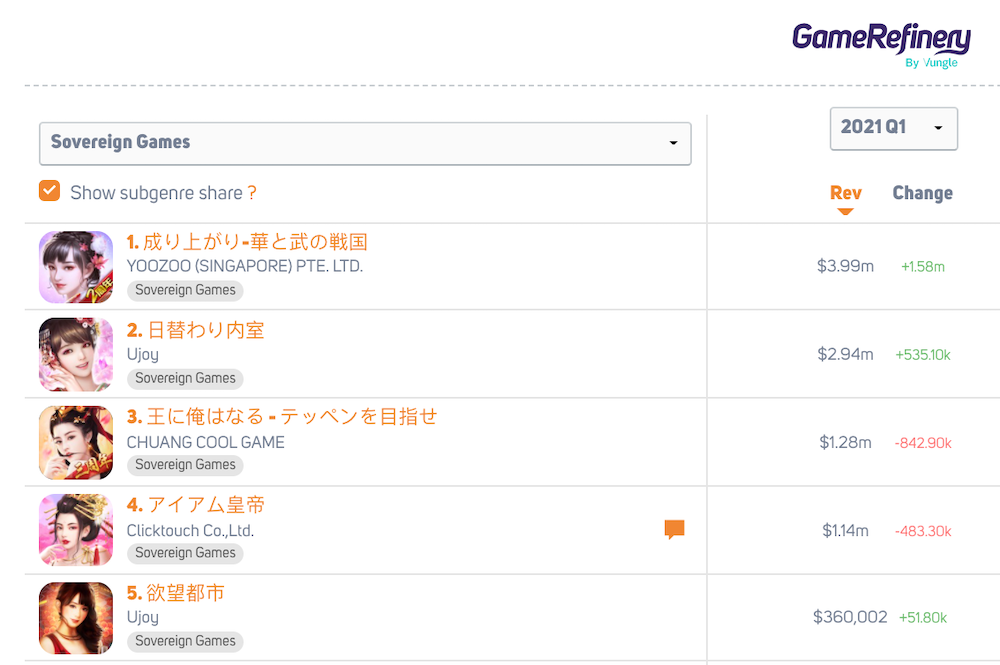
Task: Click revenue value $360,002
Action: [x=850, y=617]
